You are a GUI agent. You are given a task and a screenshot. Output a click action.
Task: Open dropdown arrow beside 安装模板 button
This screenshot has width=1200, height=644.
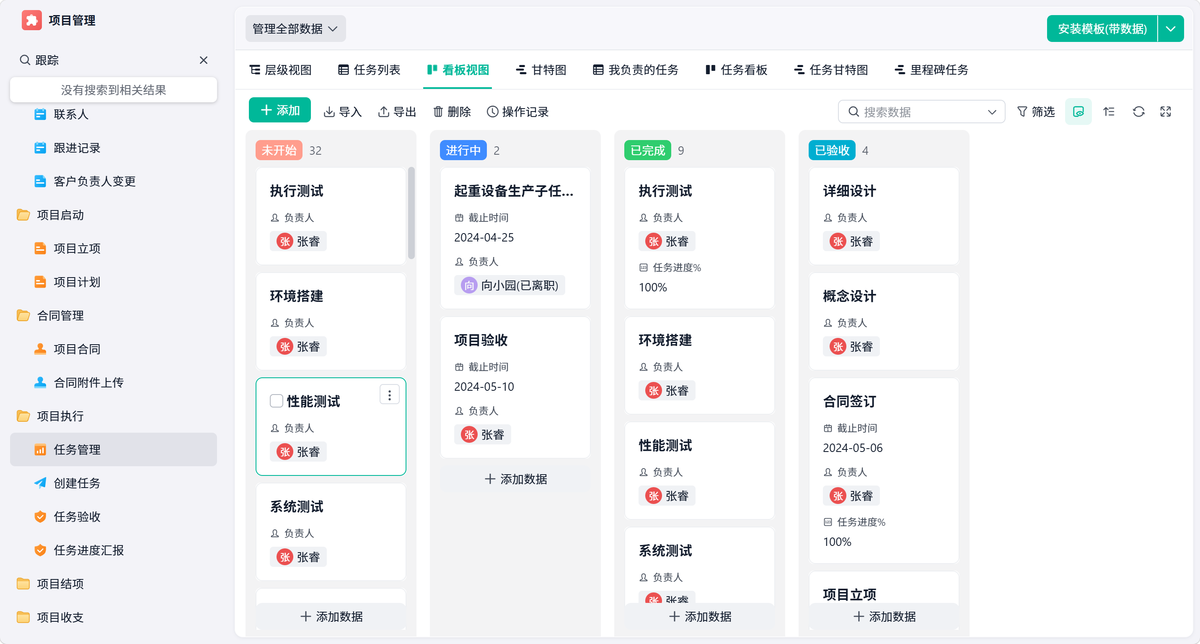click(1171, 29)
